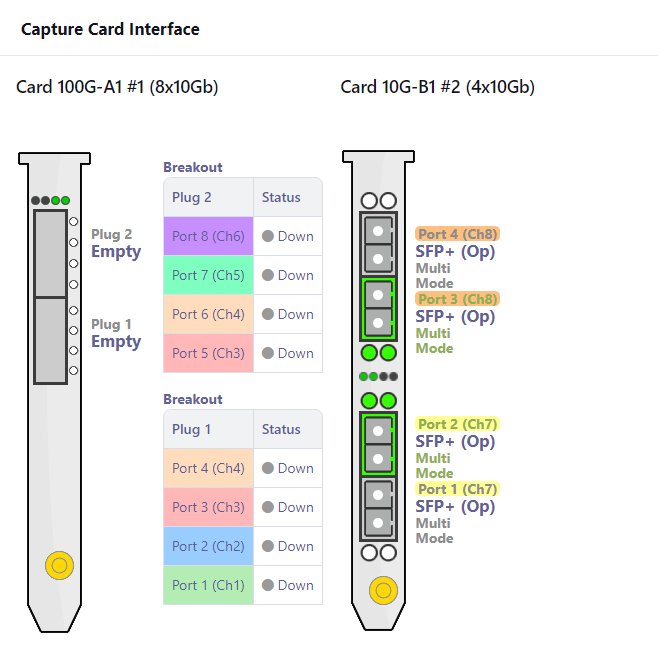The width and height of the screenshot is (658, 671).
Task: Click the yellow screw icon on Card 100G-A1
Action: [x=59, y=565]
